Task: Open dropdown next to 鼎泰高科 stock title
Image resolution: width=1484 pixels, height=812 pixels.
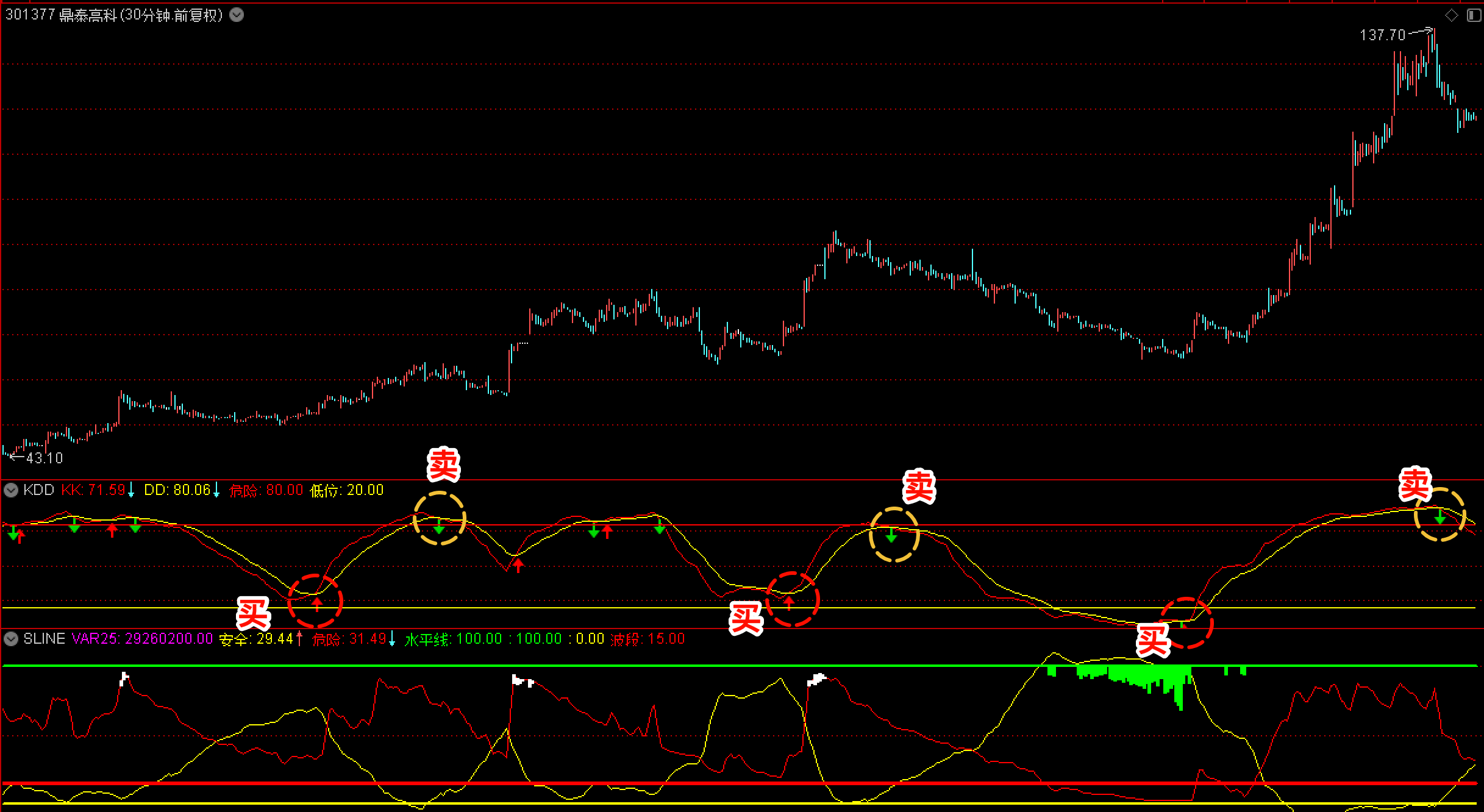Action: [x=237, y=15]
